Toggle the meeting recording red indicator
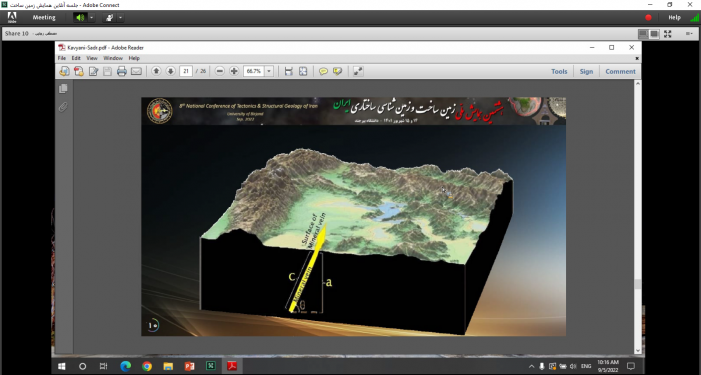The image size is (701, 375). pyautogui.click(x=648, y=17)
